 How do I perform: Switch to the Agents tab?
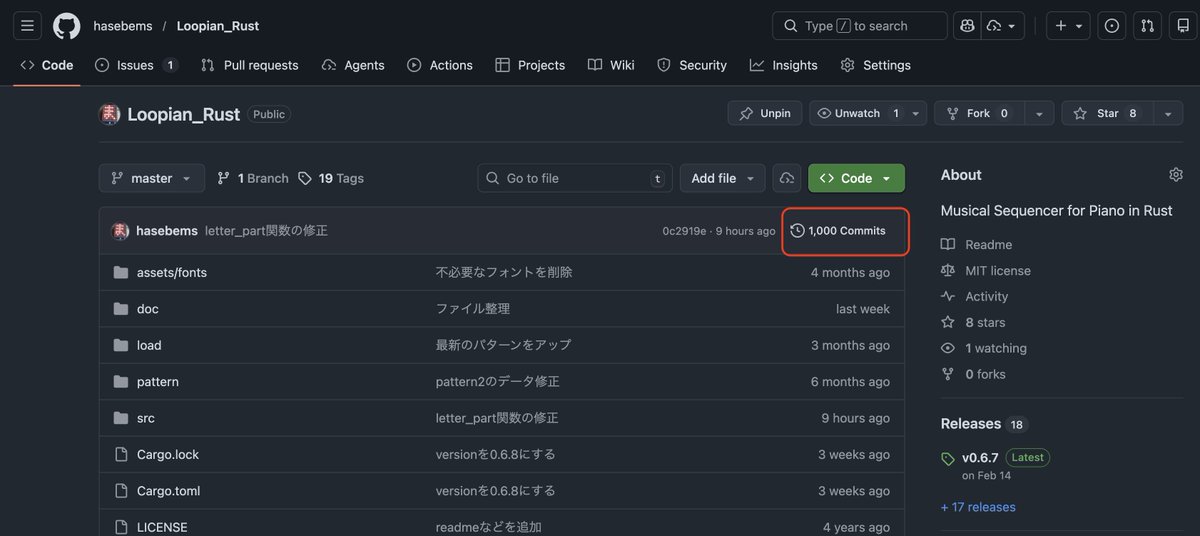(x=353, y=65)
